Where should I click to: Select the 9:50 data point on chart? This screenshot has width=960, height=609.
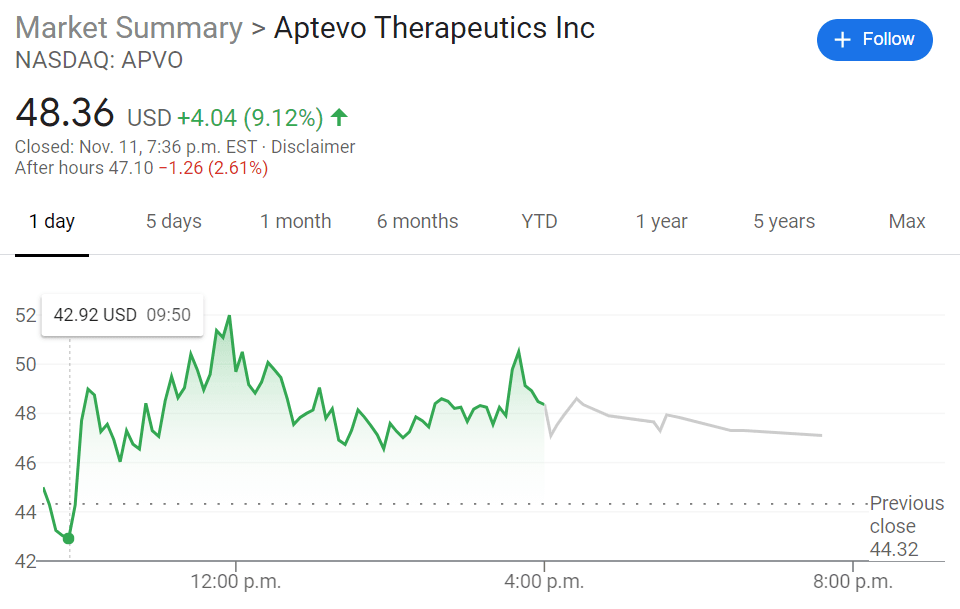click(x=67, y=537)
